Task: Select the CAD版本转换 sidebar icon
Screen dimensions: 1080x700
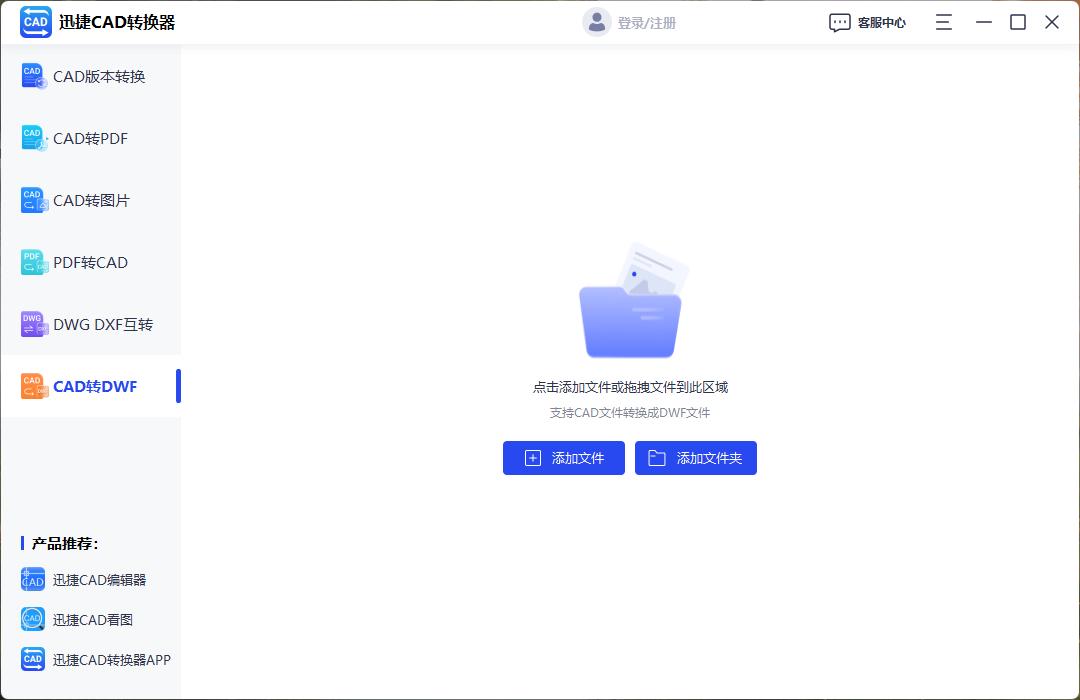Action: (33, 75)
